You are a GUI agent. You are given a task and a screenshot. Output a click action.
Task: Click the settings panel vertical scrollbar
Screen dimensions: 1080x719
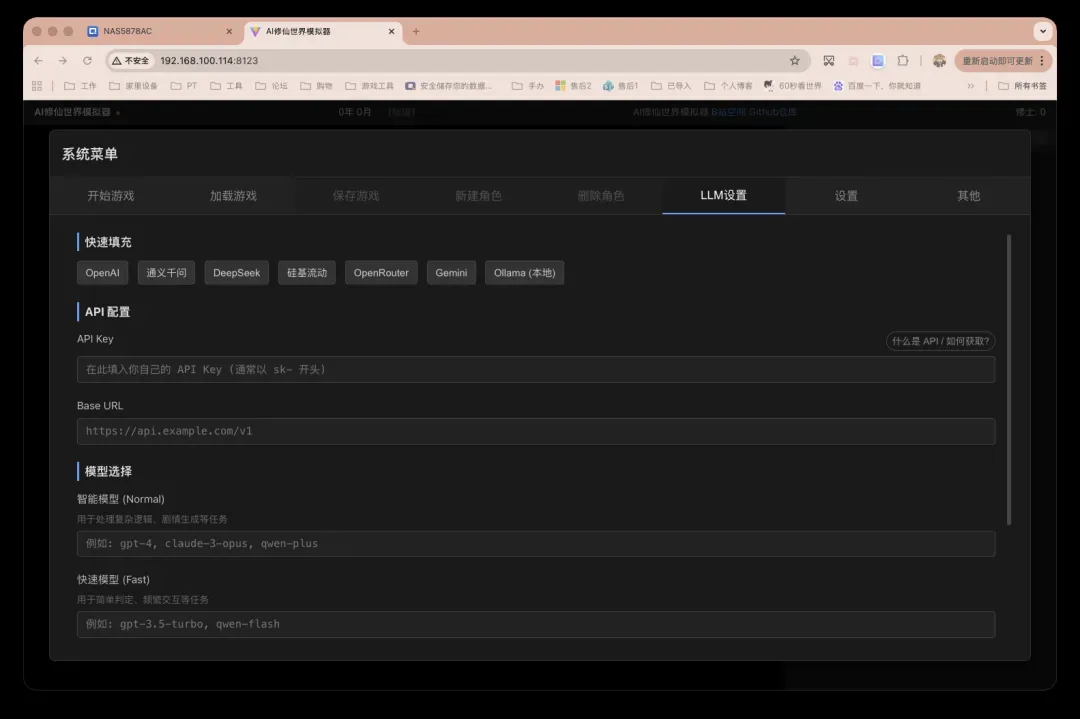point(1008,380)
